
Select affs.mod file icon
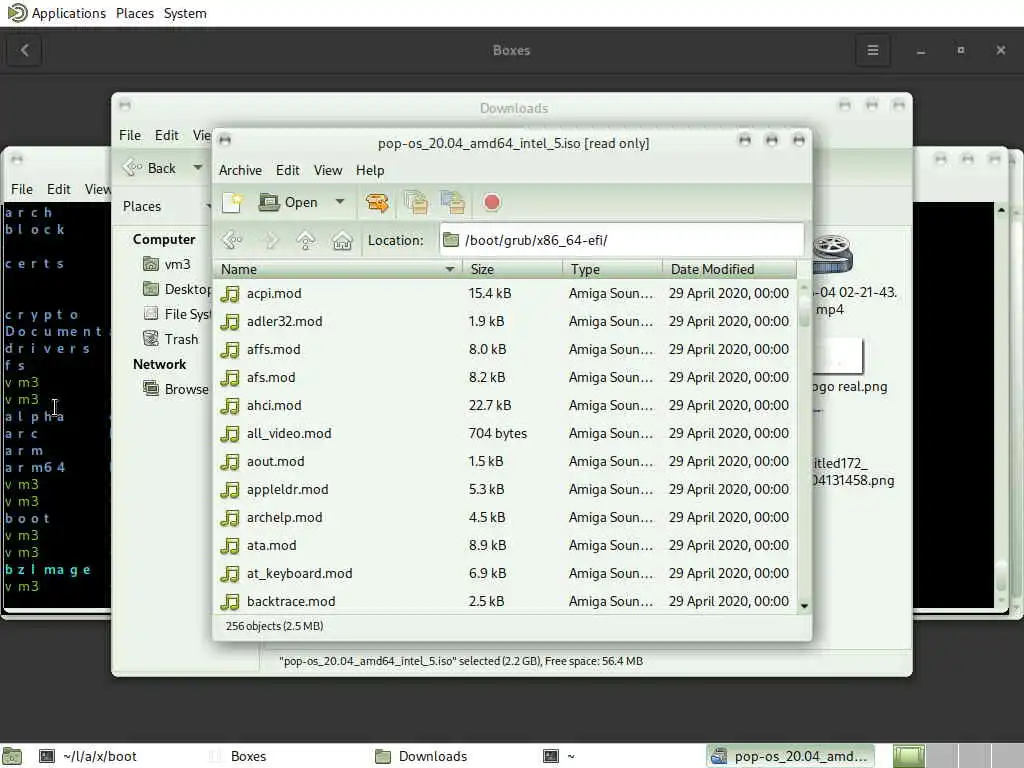pos(230,350)
